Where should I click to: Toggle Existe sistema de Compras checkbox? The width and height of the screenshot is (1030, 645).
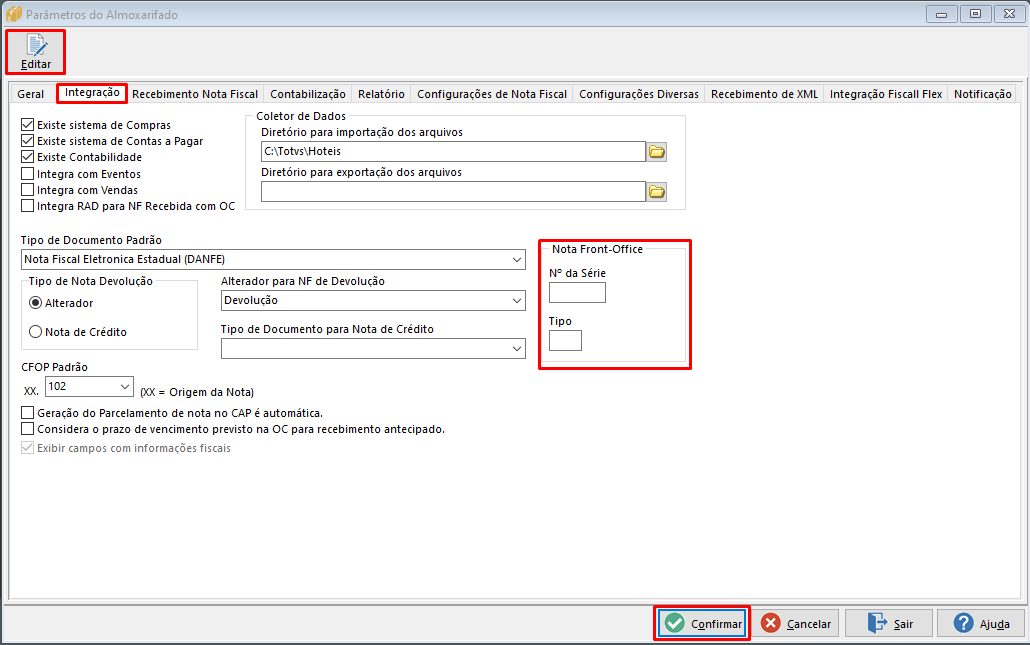[28, 125]
